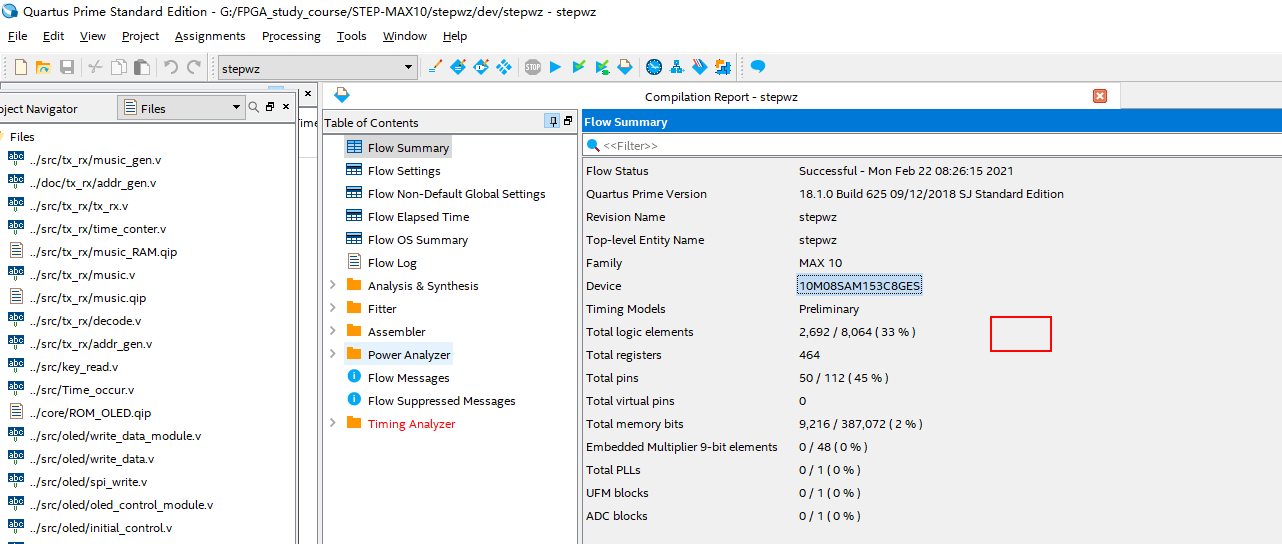Expand the Power Analyzer folder
The width and height of the screenshot is (1282, 544).
pyautogui.click(x=332, y=354)
